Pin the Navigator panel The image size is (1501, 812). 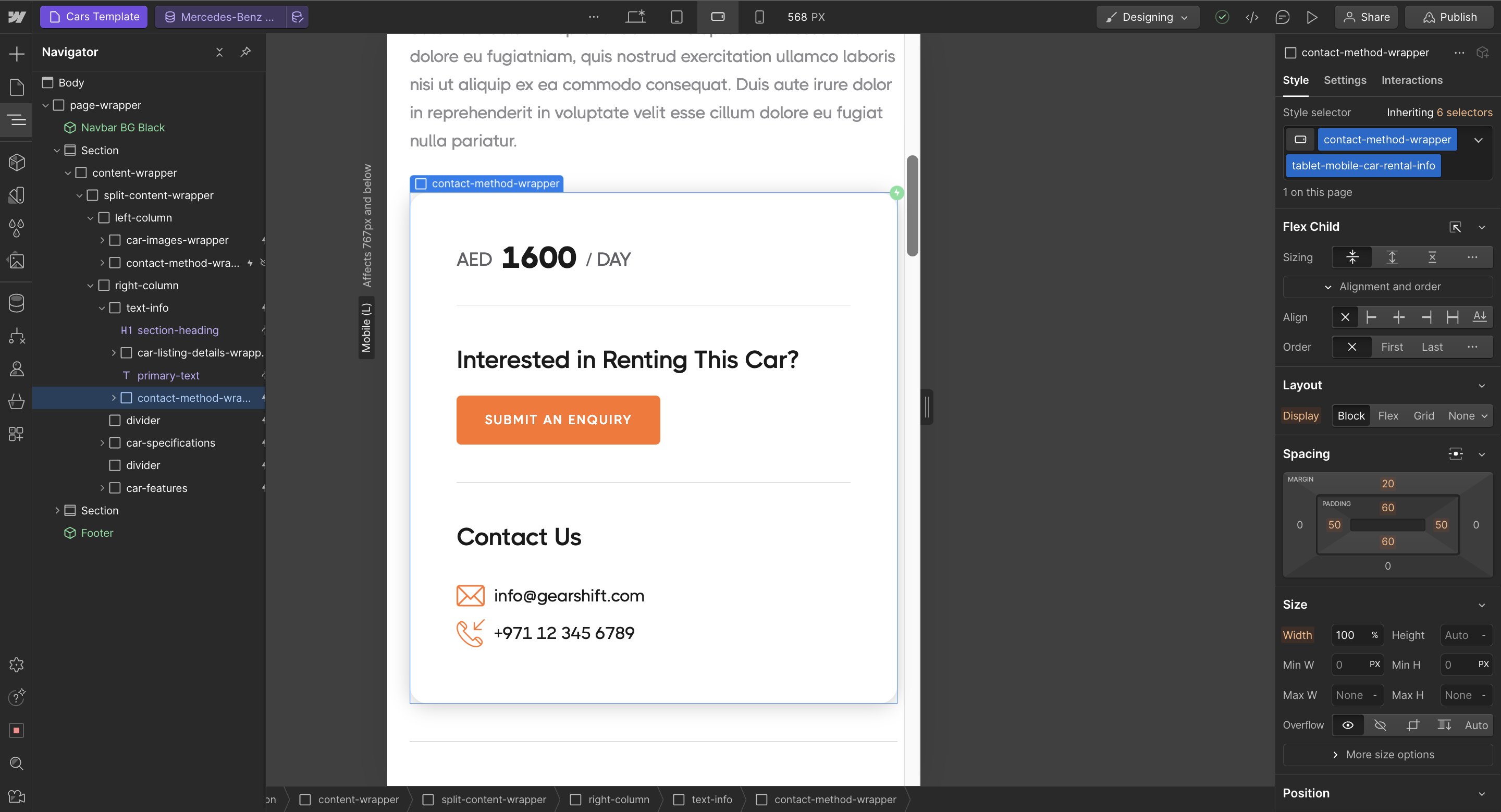[x=246, y=52]
